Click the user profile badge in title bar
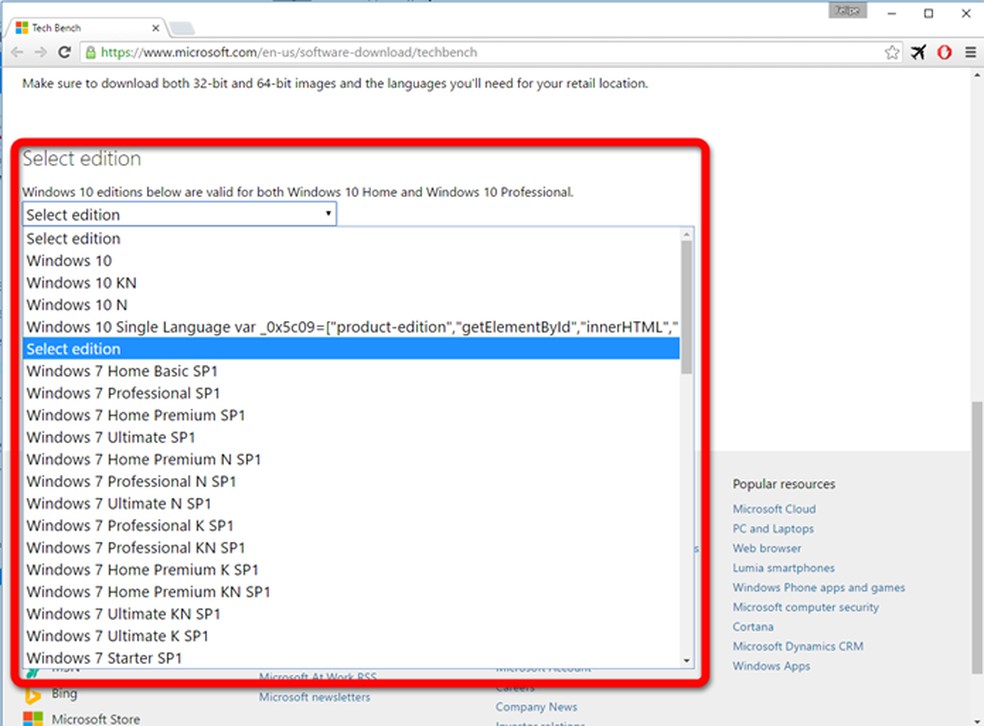Image resolution: width=984 pixels, height=726 pixels. coord(847,11)
